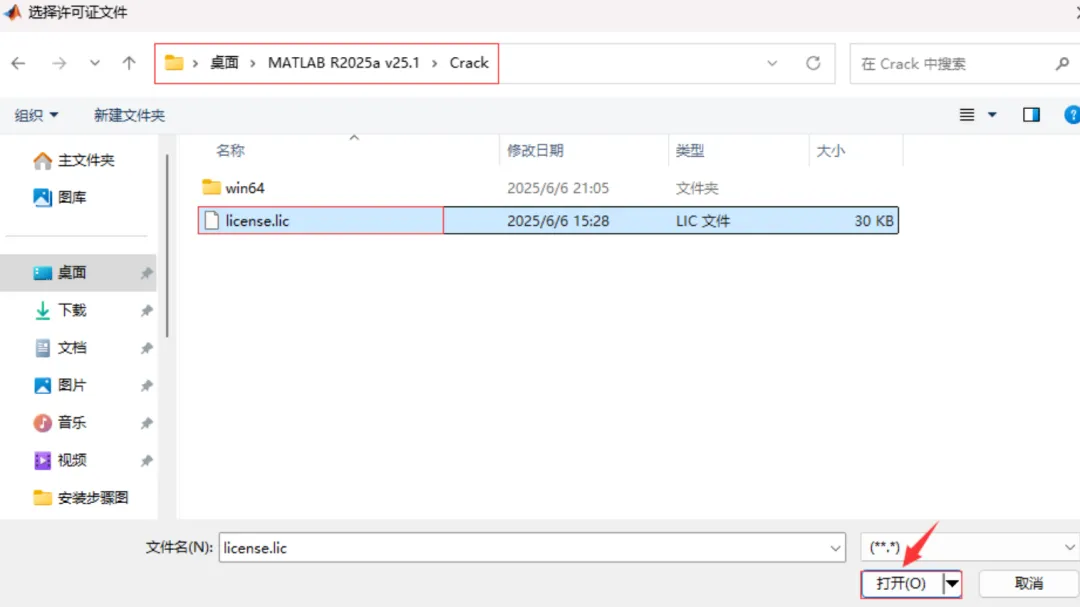Click the pin icon beside 音乐
Viewport: 1080px width, 607px height.
click(x=146, y=423)
